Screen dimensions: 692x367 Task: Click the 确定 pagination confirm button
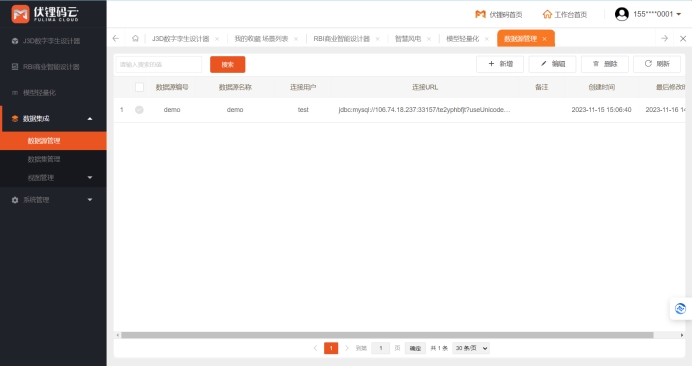[415, 348]
